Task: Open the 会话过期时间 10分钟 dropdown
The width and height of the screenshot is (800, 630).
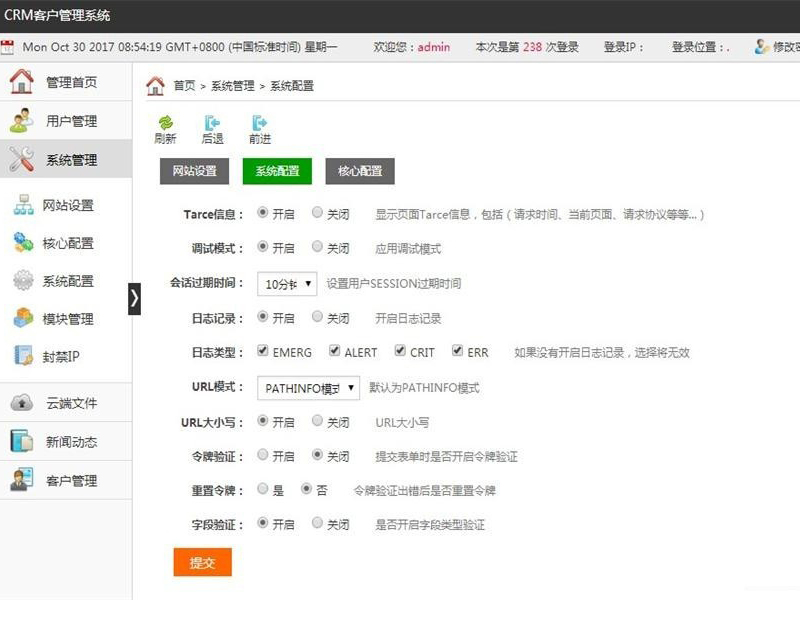Action: pos(287,284)
